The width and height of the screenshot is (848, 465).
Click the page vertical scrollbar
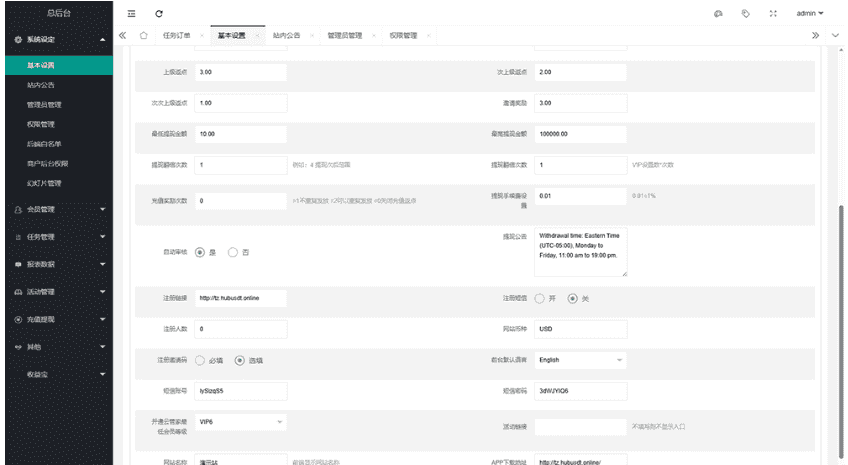[841, 330]
